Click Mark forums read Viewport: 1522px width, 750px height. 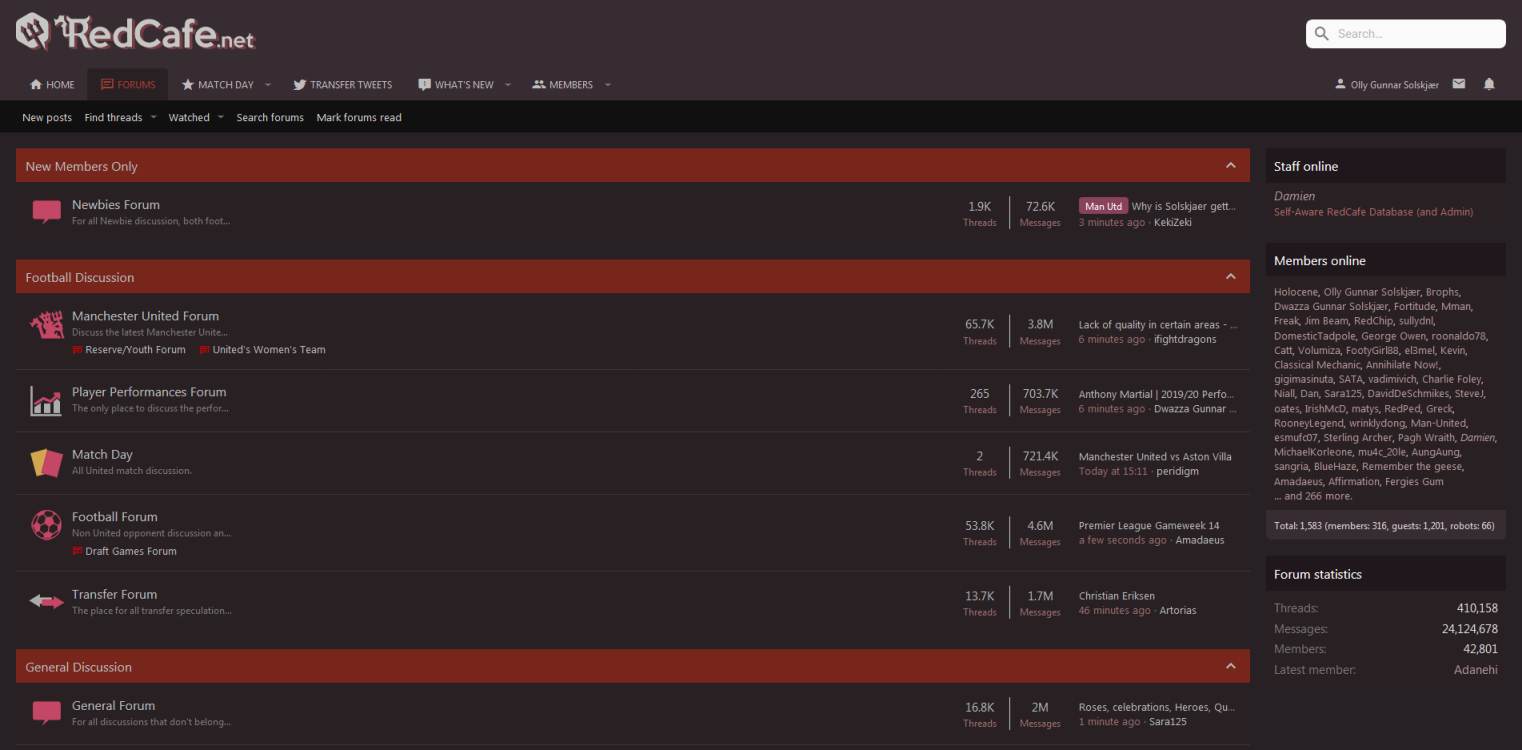click(358, 117)
